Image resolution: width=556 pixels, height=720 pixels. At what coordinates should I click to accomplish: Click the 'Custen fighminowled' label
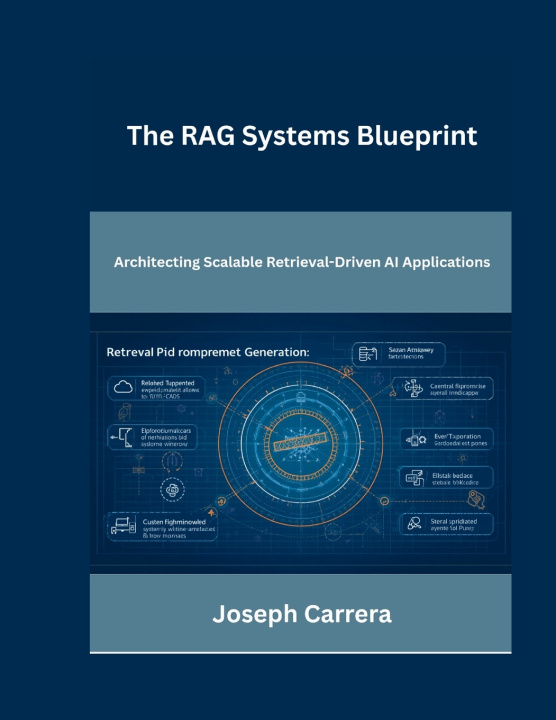tap(174, 522)
